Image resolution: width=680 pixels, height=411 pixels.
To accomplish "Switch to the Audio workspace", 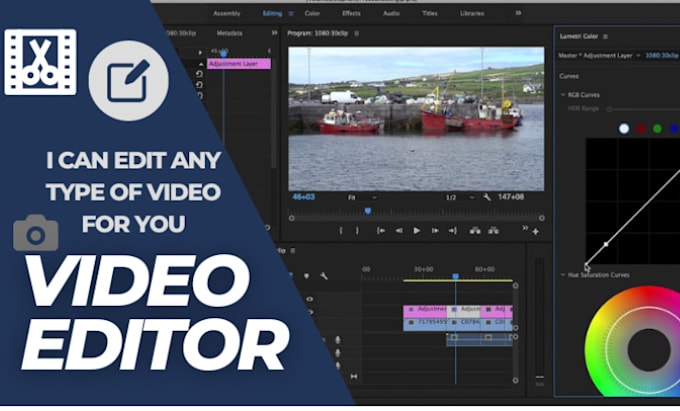I will tap(391, 13).
